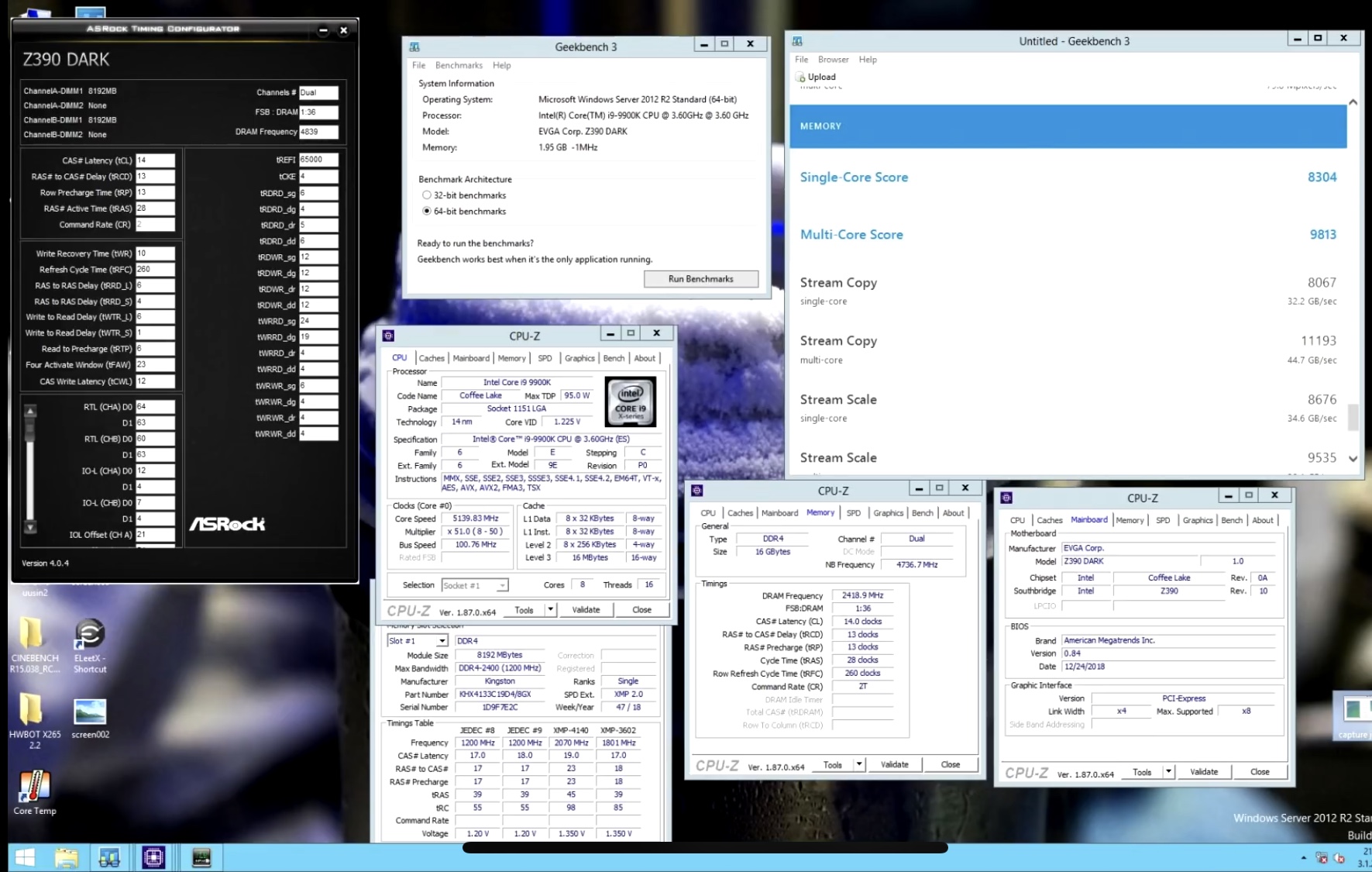
Task: Select the 64-bit benchmarks option
Action: (427, 211)
